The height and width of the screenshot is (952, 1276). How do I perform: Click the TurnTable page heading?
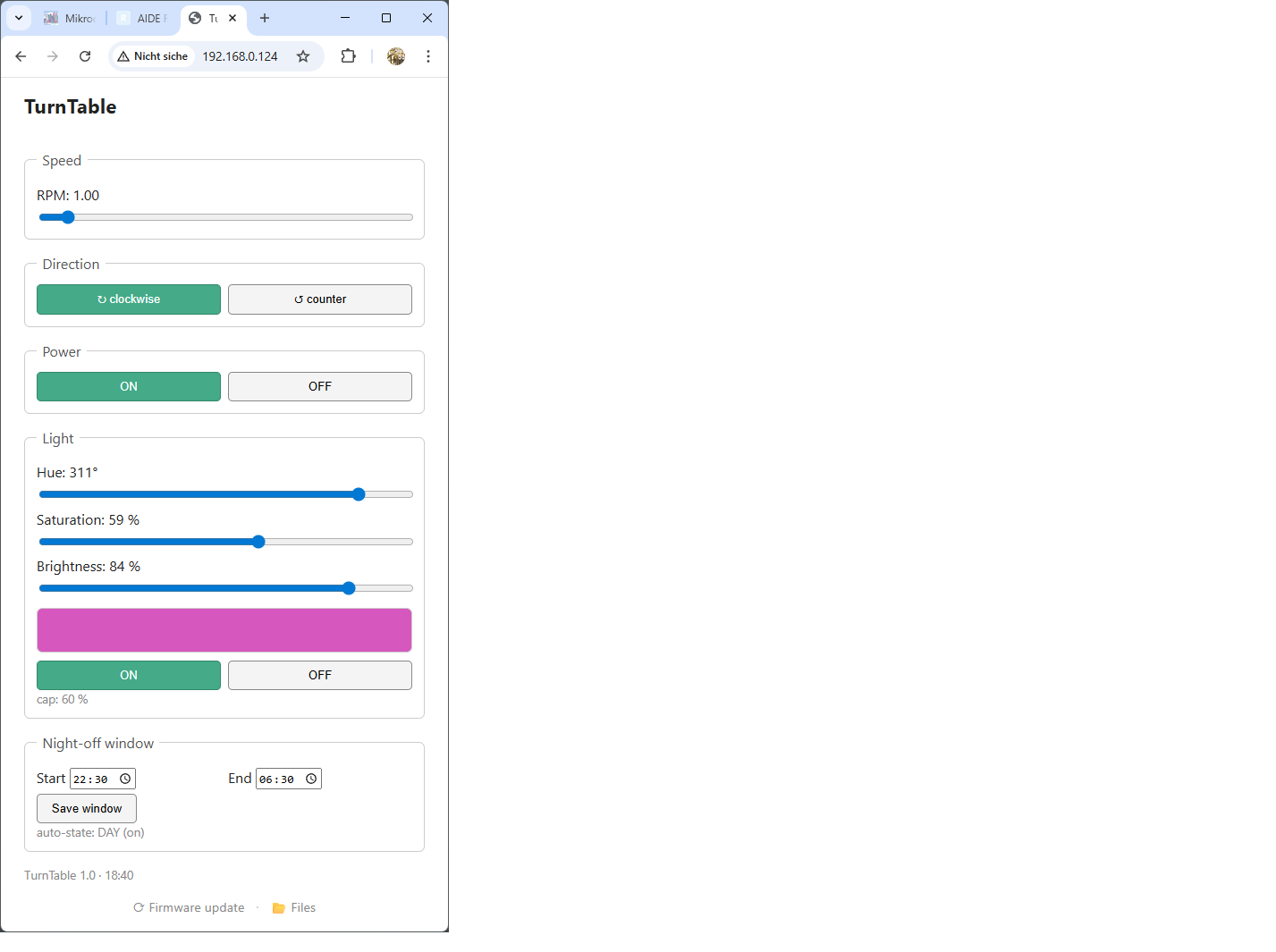tap(71, 107)
